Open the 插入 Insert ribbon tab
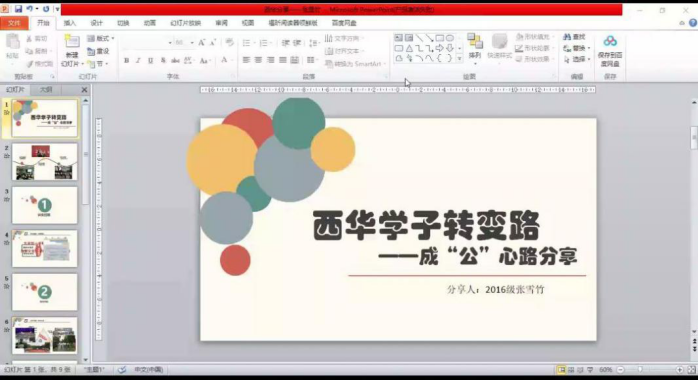The image size is (698, 381). (70, 23)
